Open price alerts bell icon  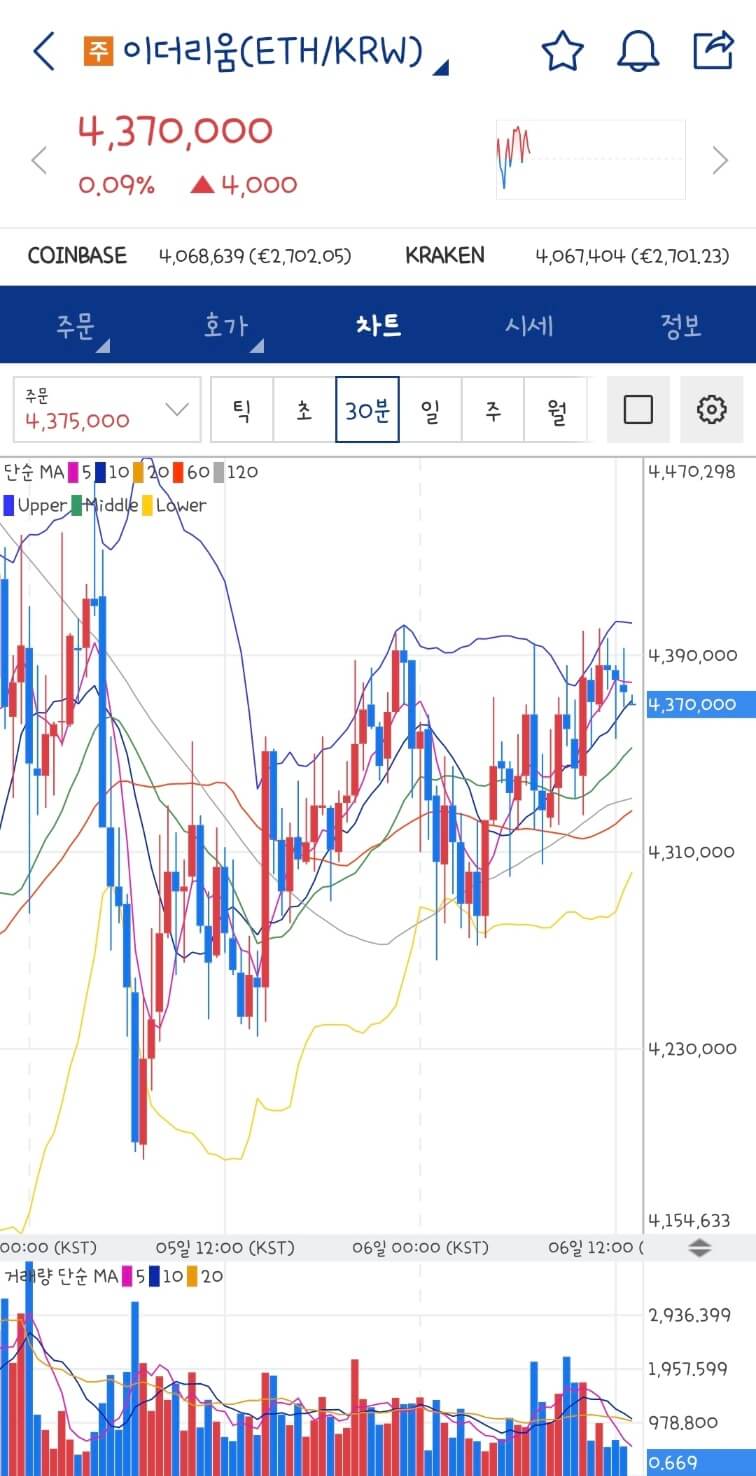pyautogui.click(x=638, y=51)
